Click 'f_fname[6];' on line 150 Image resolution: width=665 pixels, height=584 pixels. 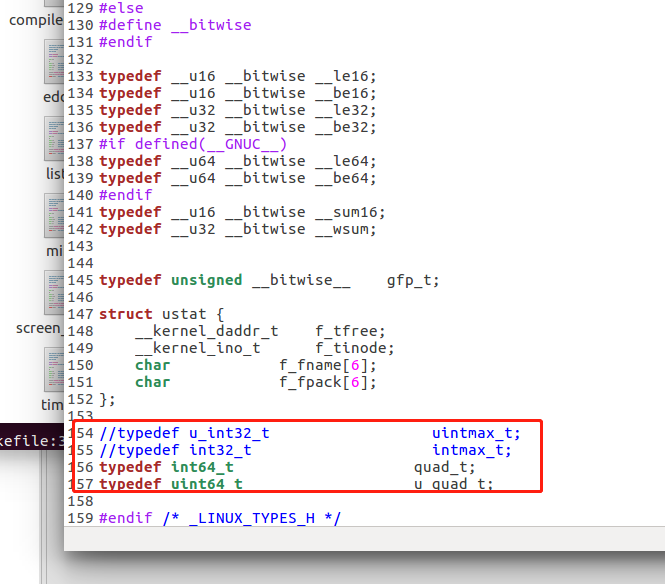click(x=328, y=365)
